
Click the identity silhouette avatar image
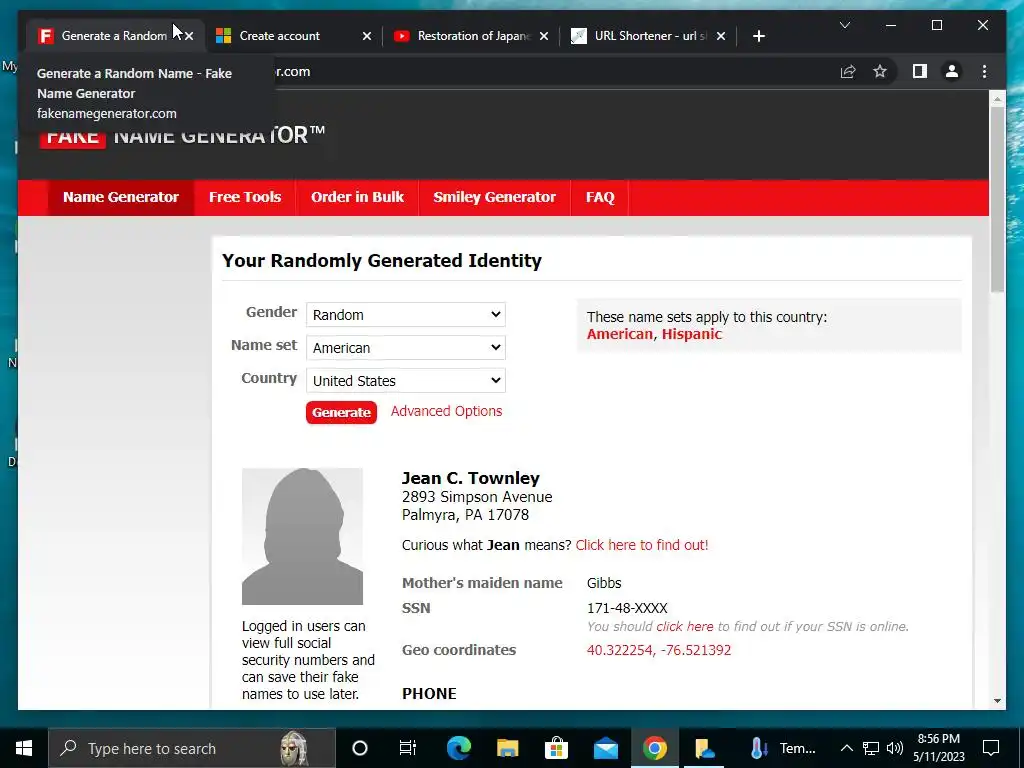click(302, 536)
